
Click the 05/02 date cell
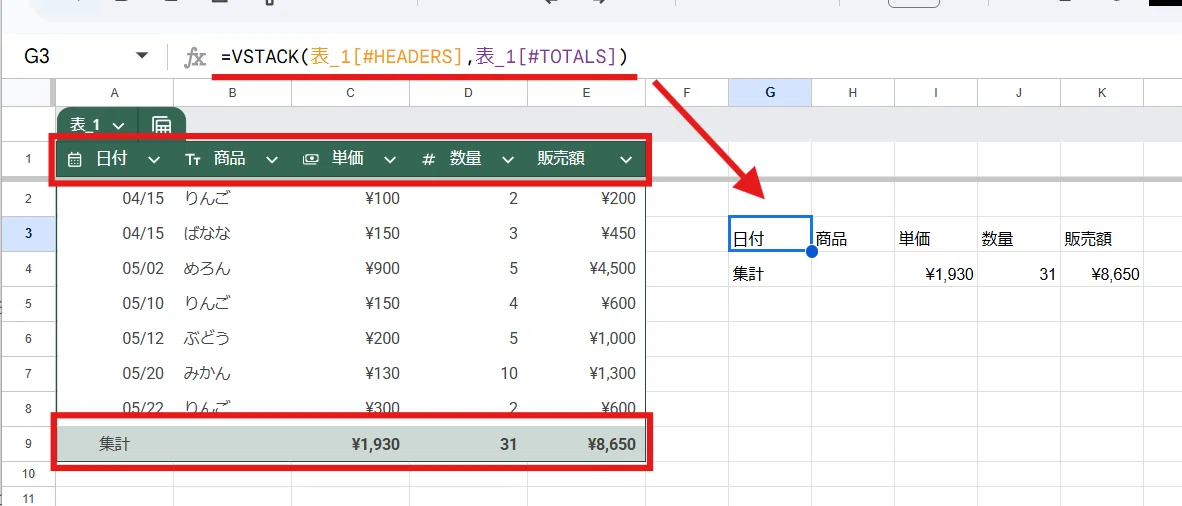(115, 268)
